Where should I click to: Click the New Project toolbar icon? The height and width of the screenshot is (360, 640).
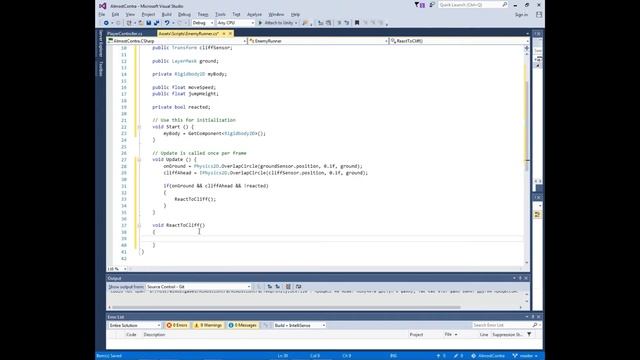coord(129,23)
